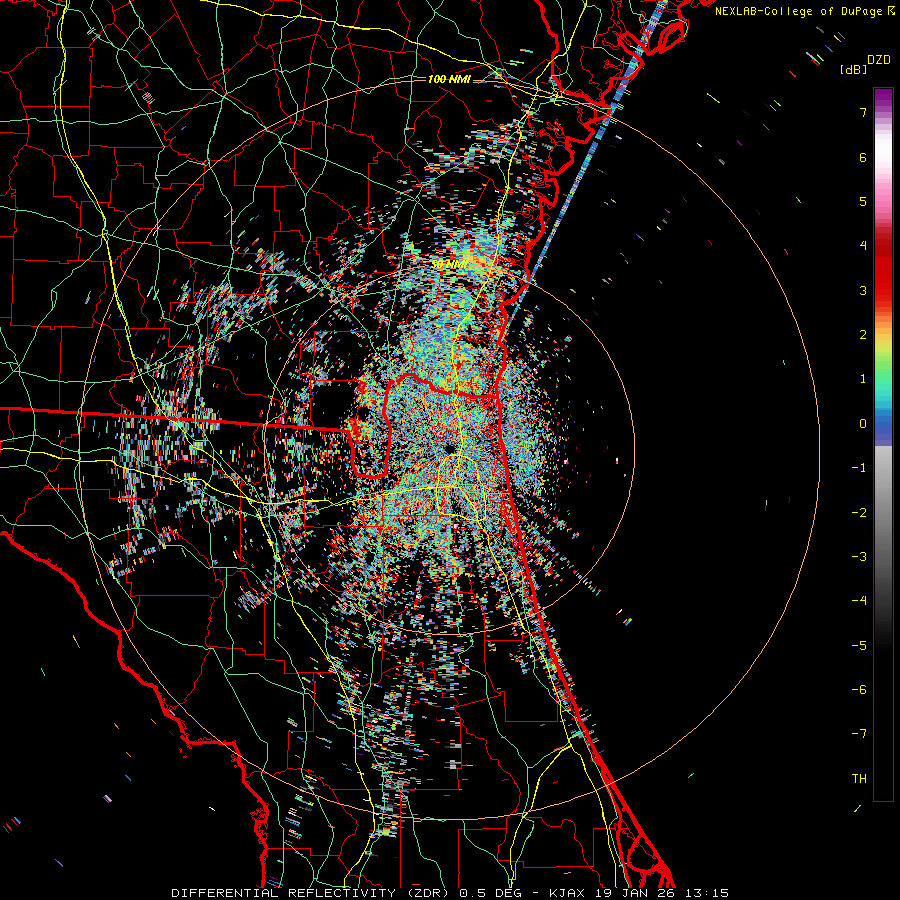Click the red segment of the color bar

click(883, 276)
